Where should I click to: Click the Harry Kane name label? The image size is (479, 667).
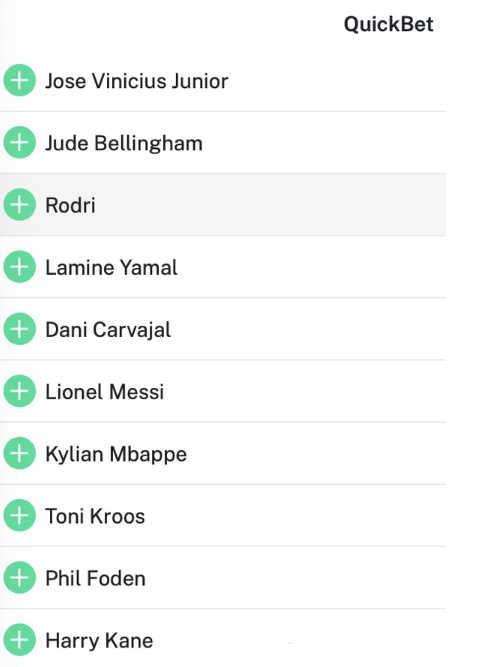(99, 641)
